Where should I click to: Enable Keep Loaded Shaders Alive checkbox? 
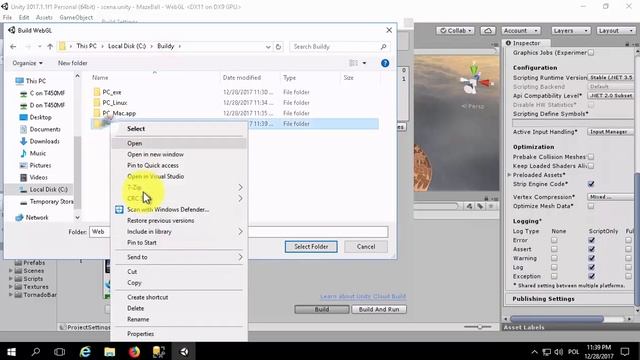[x=591, y=166]
